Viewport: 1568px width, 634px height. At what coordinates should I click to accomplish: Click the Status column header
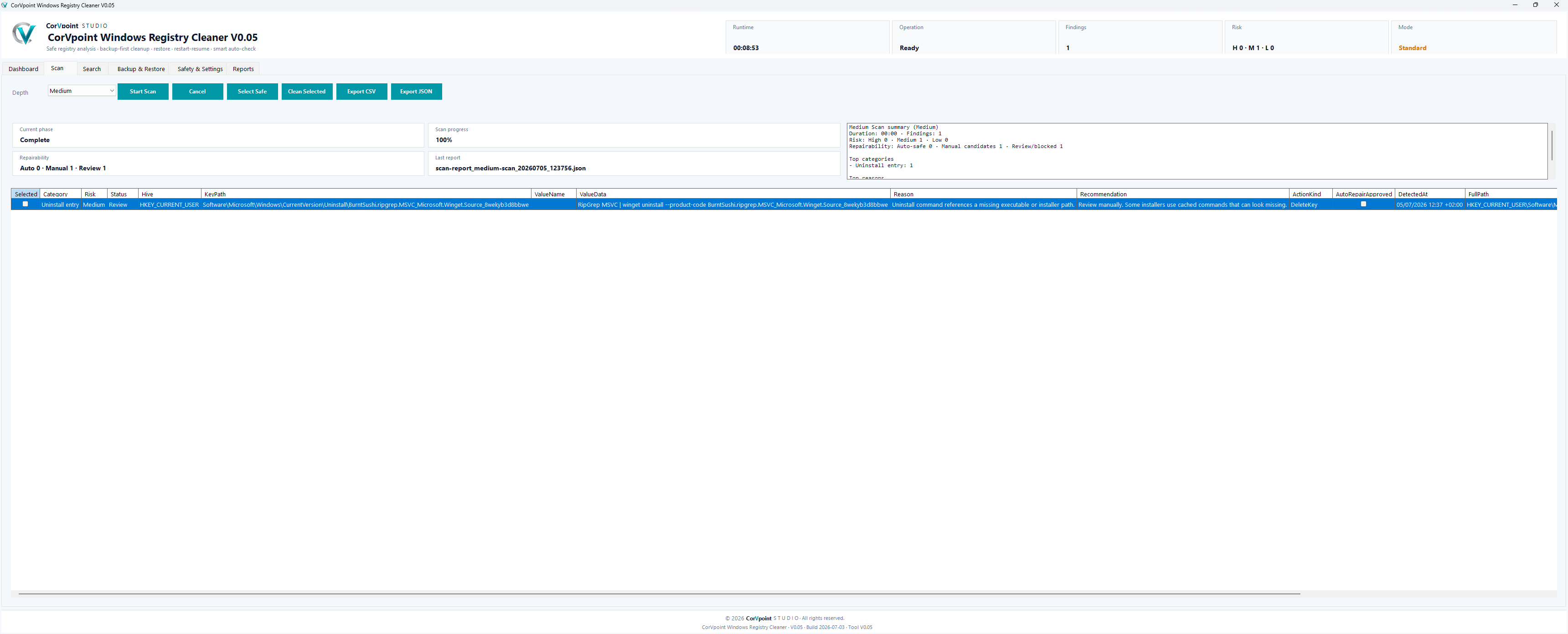point(123,194)
